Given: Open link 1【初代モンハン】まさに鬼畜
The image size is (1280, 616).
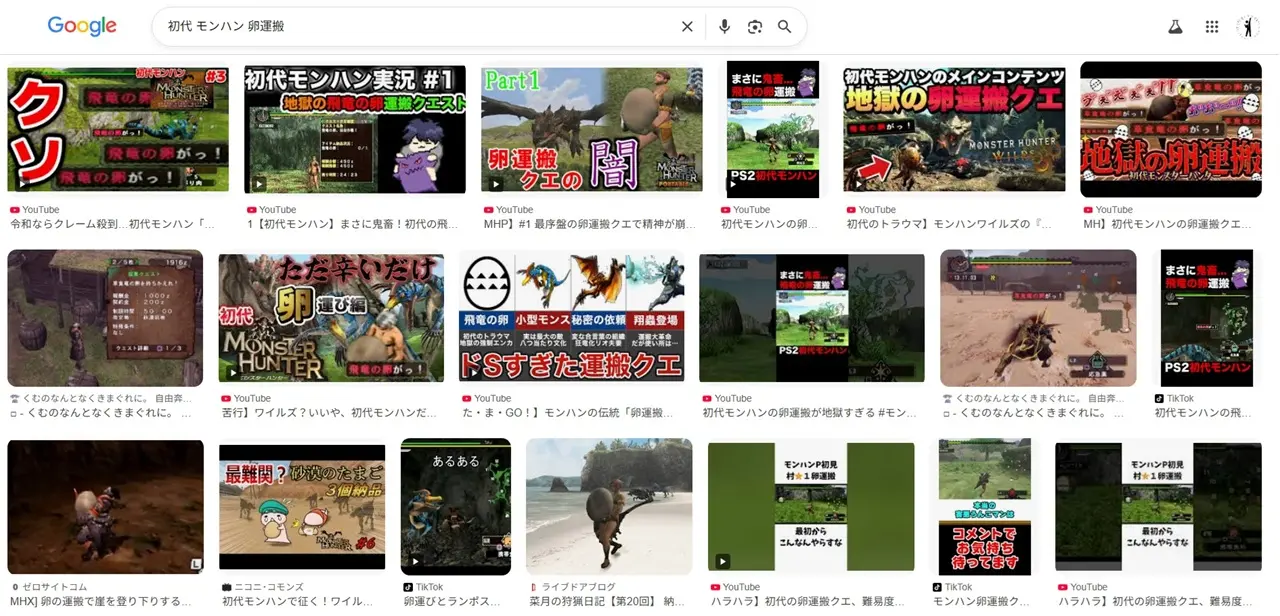Looking at the screenshot, I should (x=350, y=224).
